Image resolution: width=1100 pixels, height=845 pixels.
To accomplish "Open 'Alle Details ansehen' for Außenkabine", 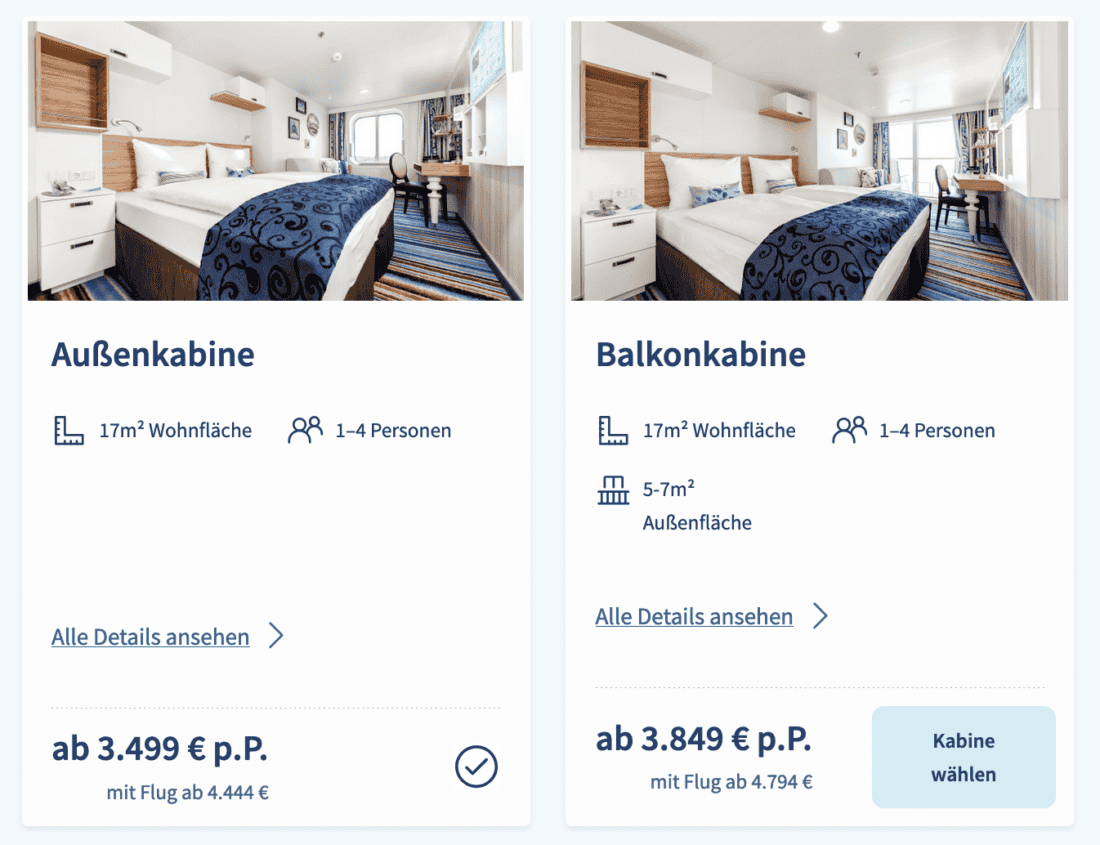I will click(x=151, y=637).
